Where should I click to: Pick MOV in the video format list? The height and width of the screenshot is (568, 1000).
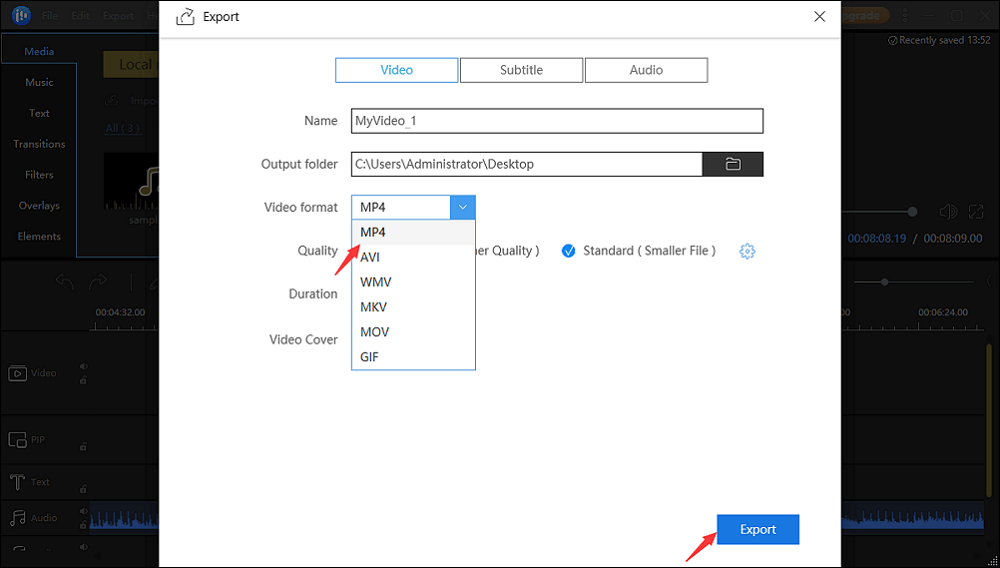pyautogui.click(x=375, y=332)
